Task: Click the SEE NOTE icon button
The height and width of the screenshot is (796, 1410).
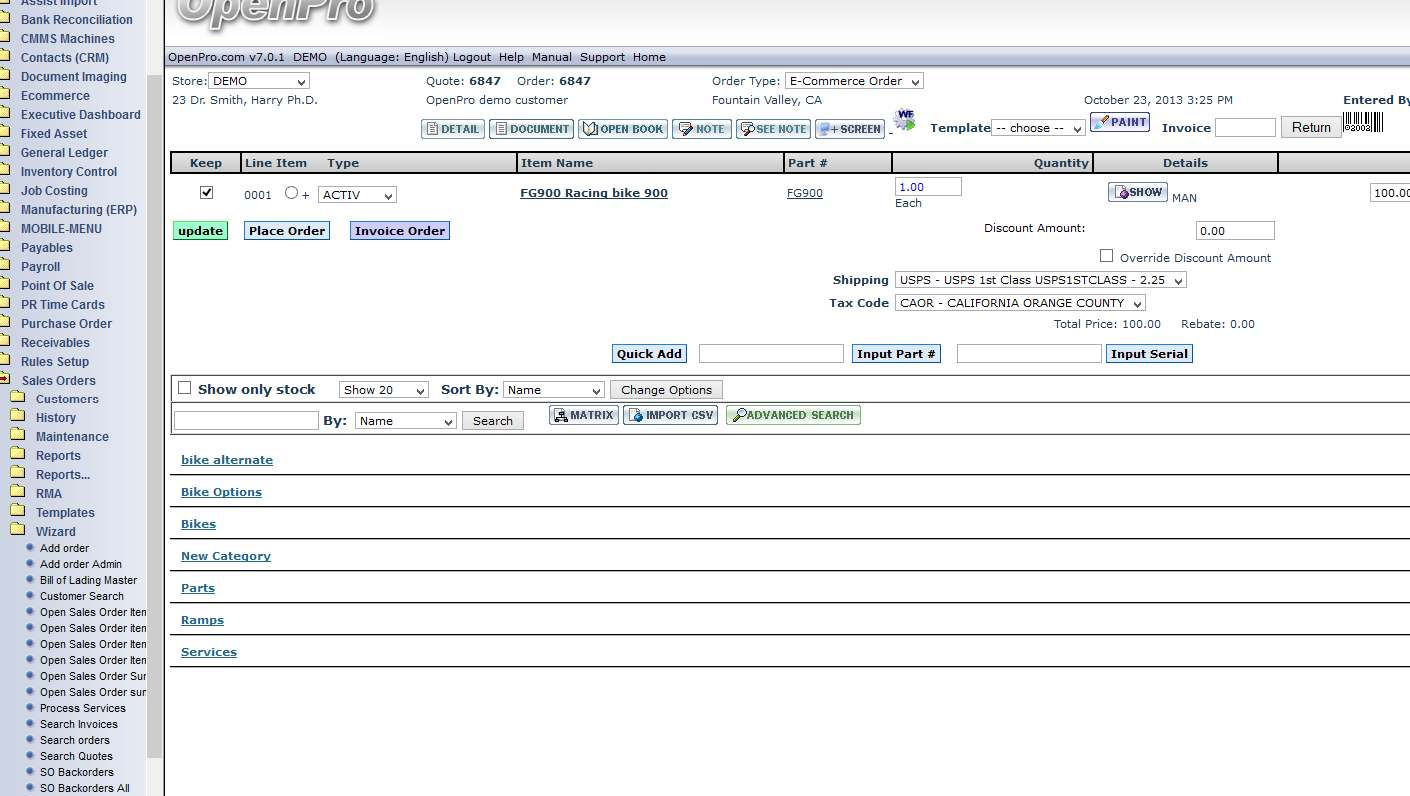Action: (x=773, y=129)
